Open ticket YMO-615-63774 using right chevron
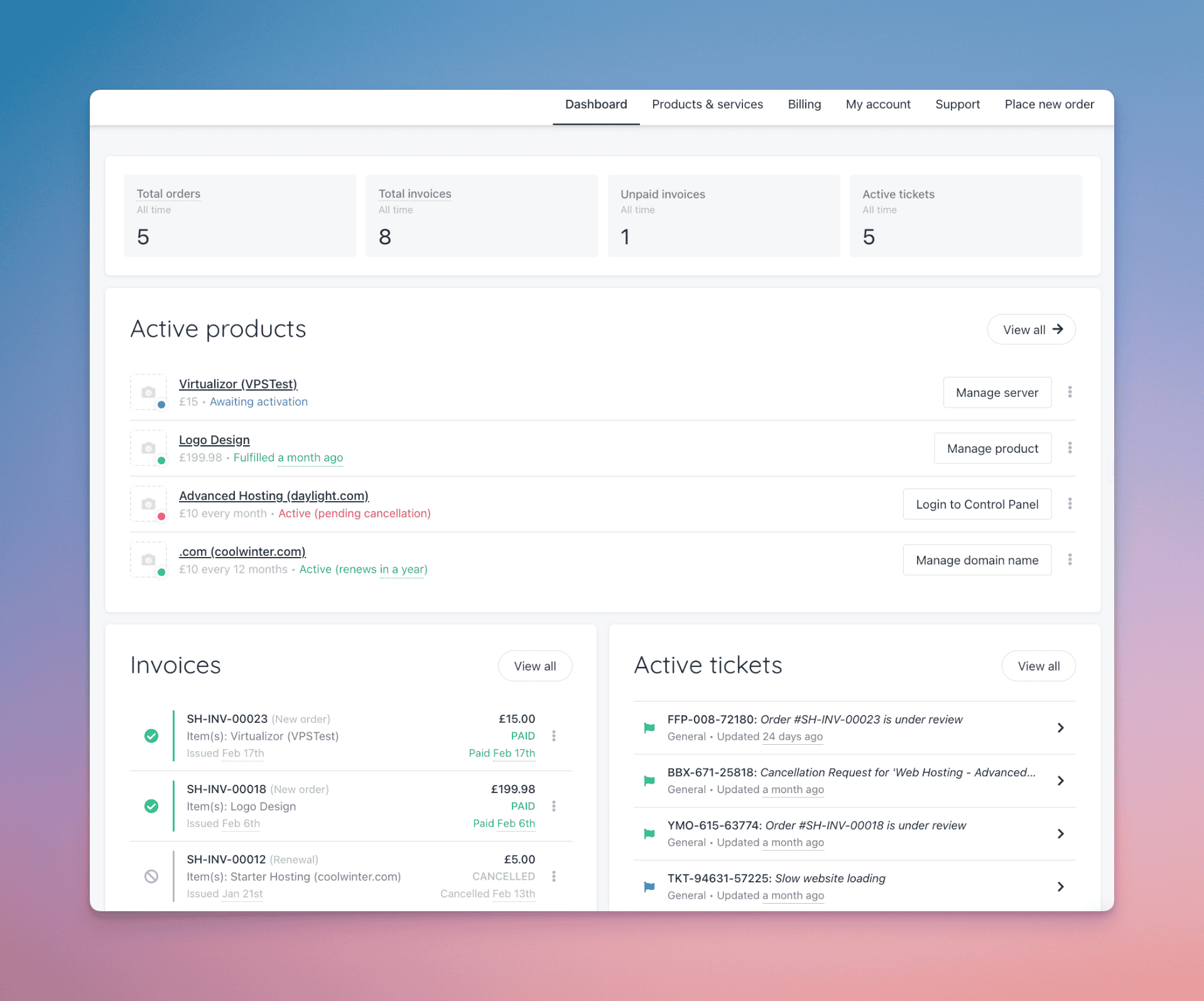This screenshot has height=1001, width=1204. [1060, 834]
